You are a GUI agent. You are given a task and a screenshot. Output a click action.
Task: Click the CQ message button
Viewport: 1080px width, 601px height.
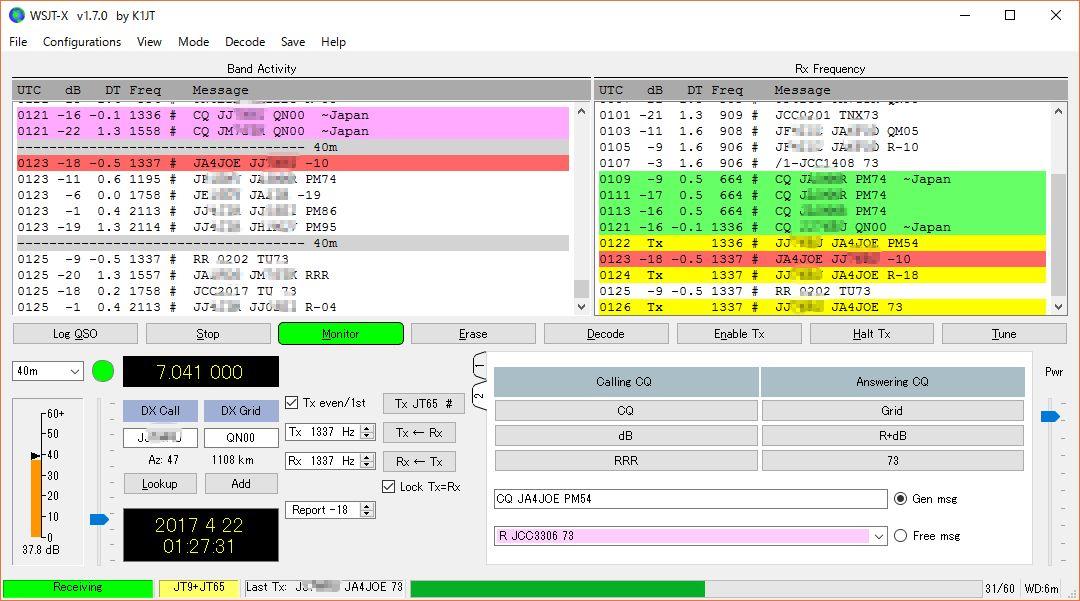click(626, 411)
